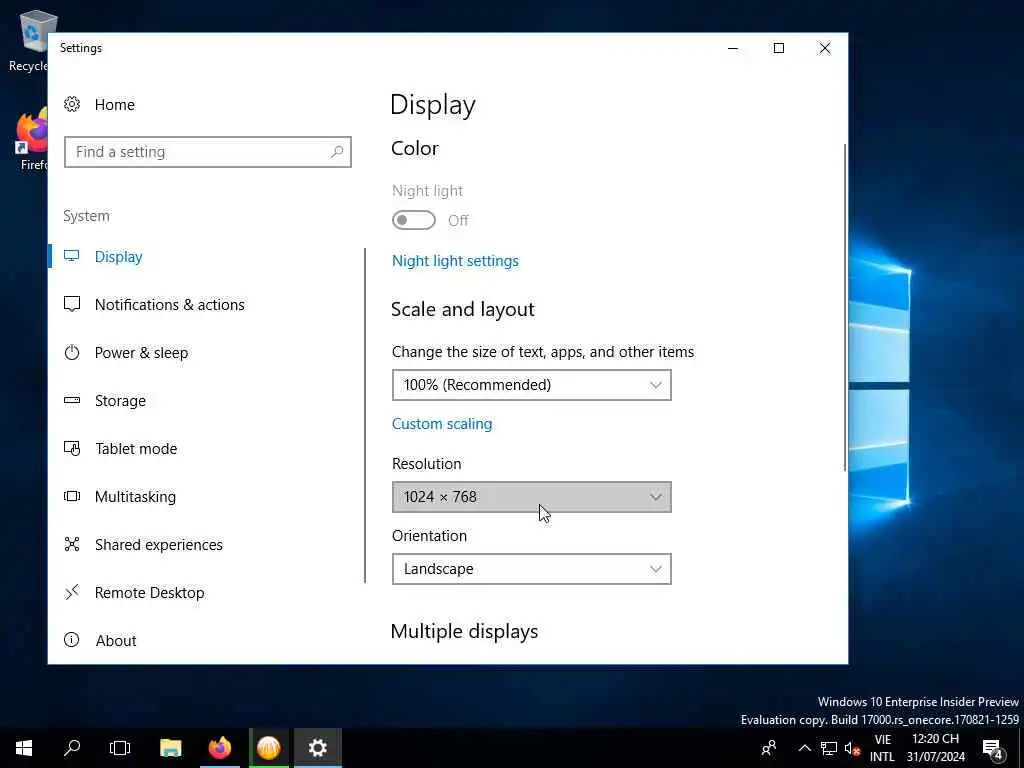The image size is (1024, 768).
Task: Click the VIE INTL language indicator
Action: click(882, 748)
